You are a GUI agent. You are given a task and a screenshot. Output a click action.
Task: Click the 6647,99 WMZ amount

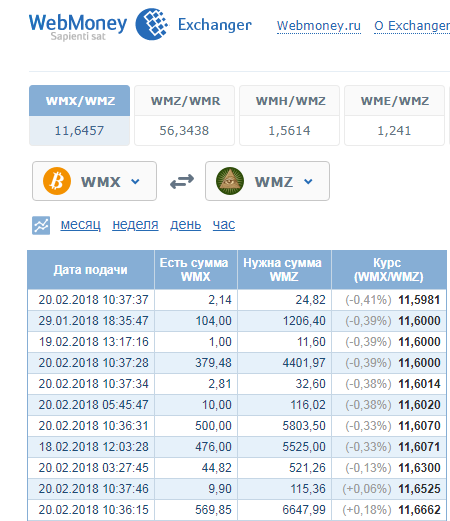(304, 510)
